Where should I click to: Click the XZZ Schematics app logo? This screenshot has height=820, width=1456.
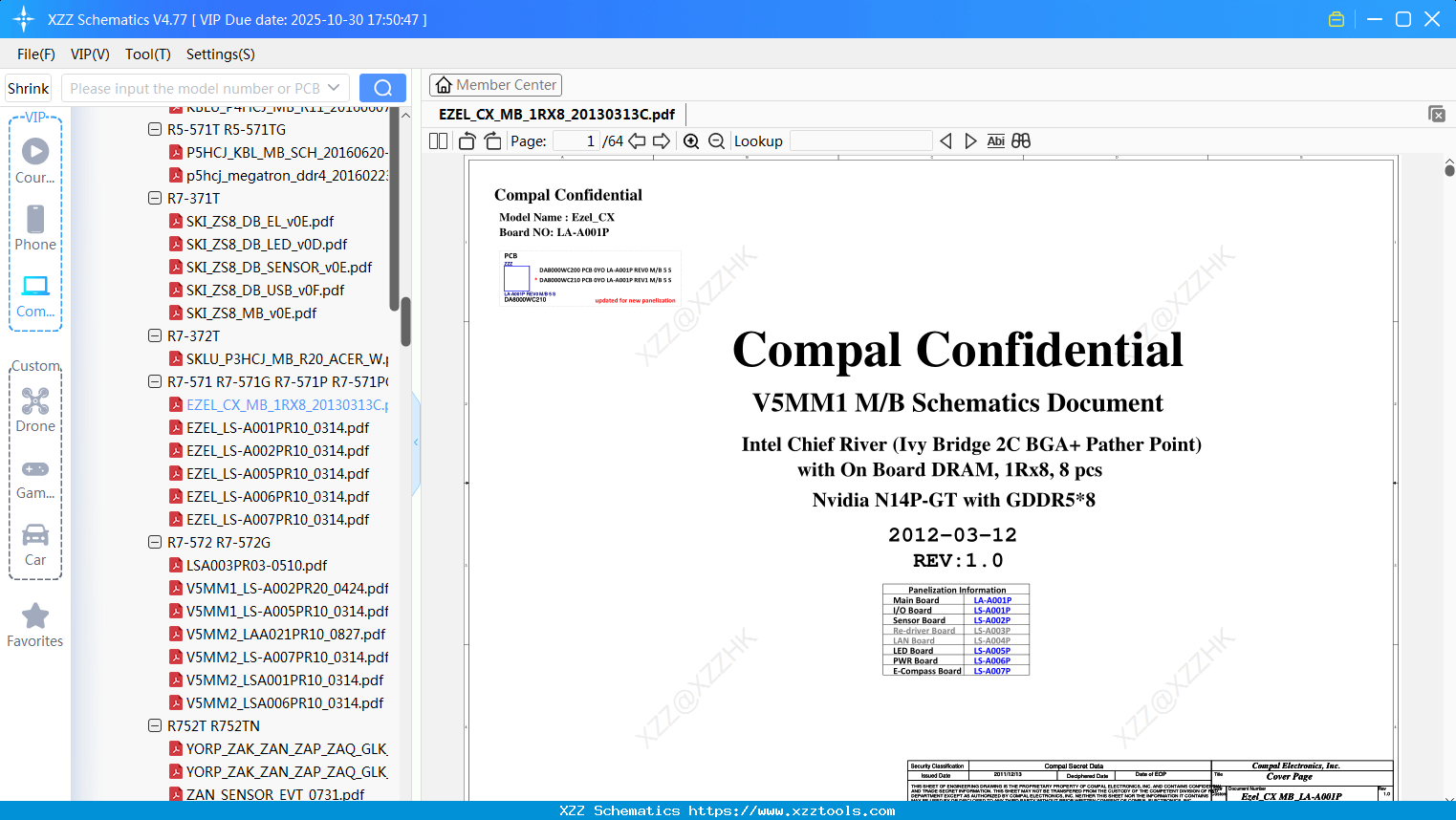click(23, 19)
